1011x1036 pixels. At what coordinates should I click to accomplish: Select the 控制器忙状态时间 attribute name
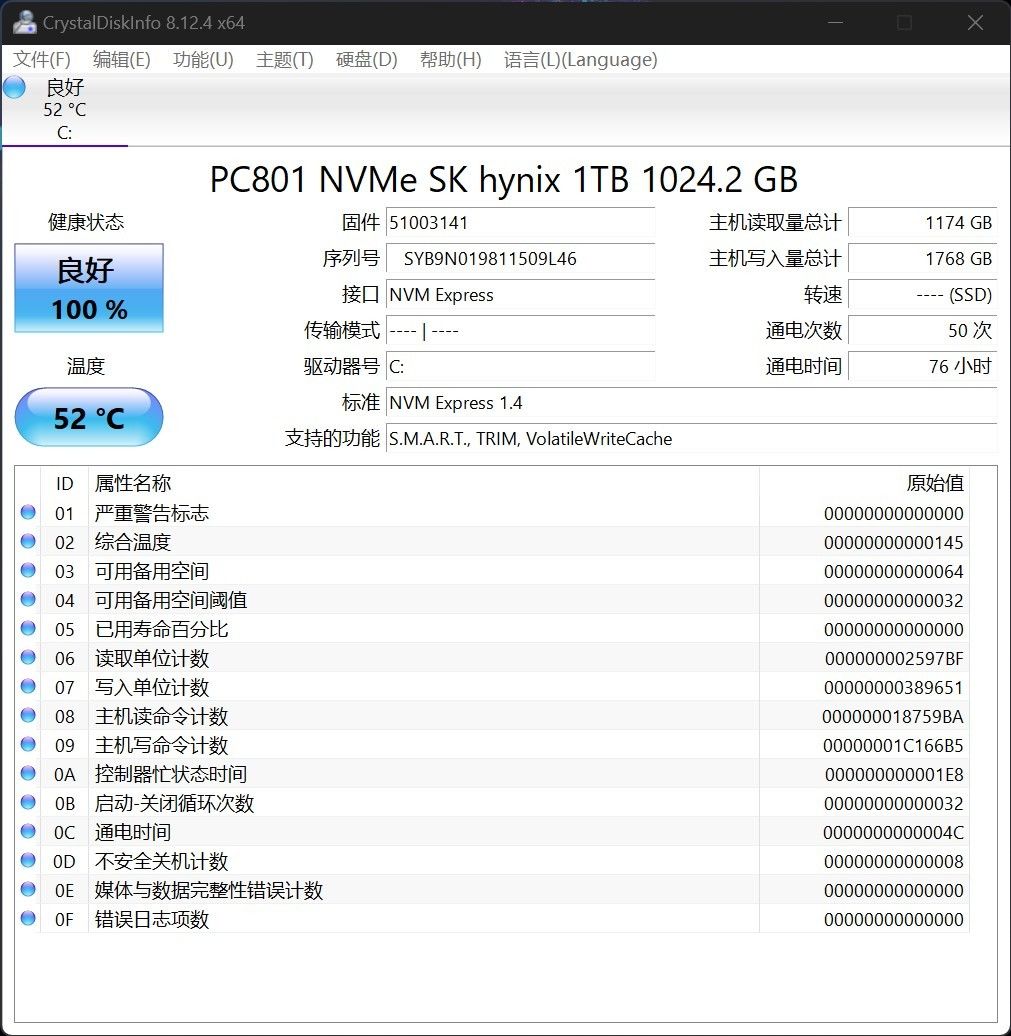coord(171,774)
